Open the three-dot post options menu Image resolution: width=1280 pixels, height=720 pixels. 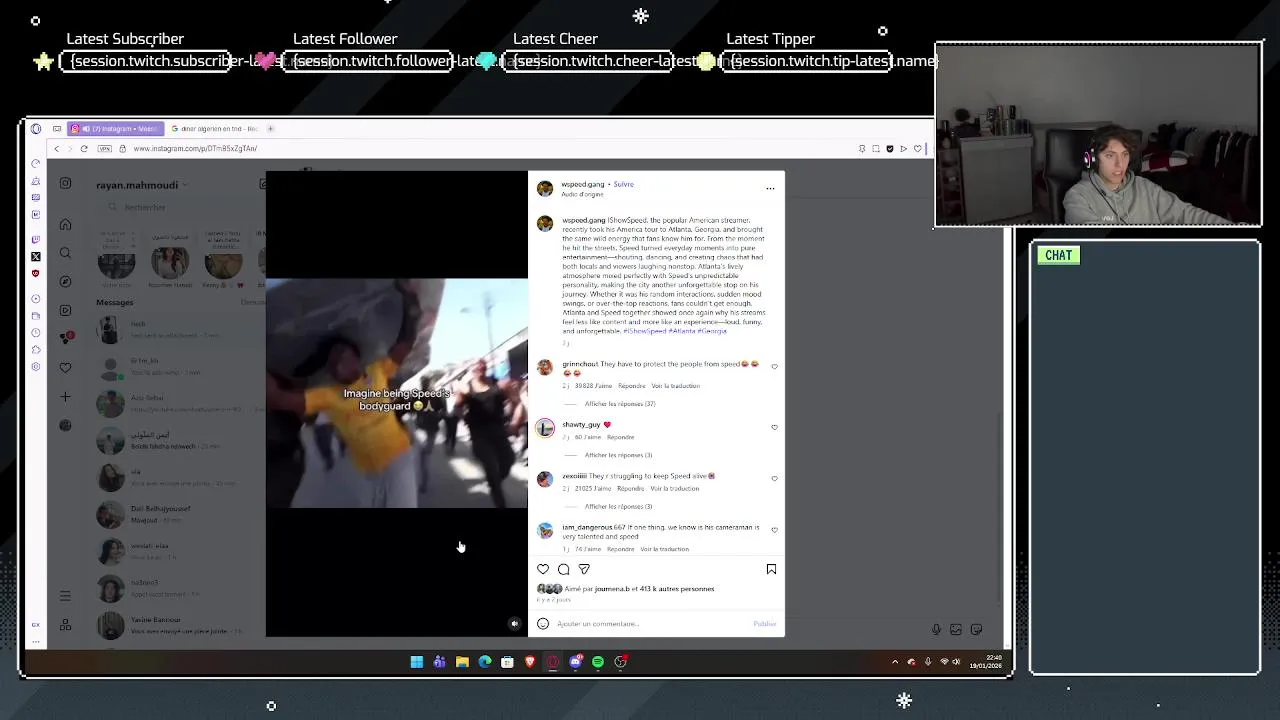click(x=770, y=188)
